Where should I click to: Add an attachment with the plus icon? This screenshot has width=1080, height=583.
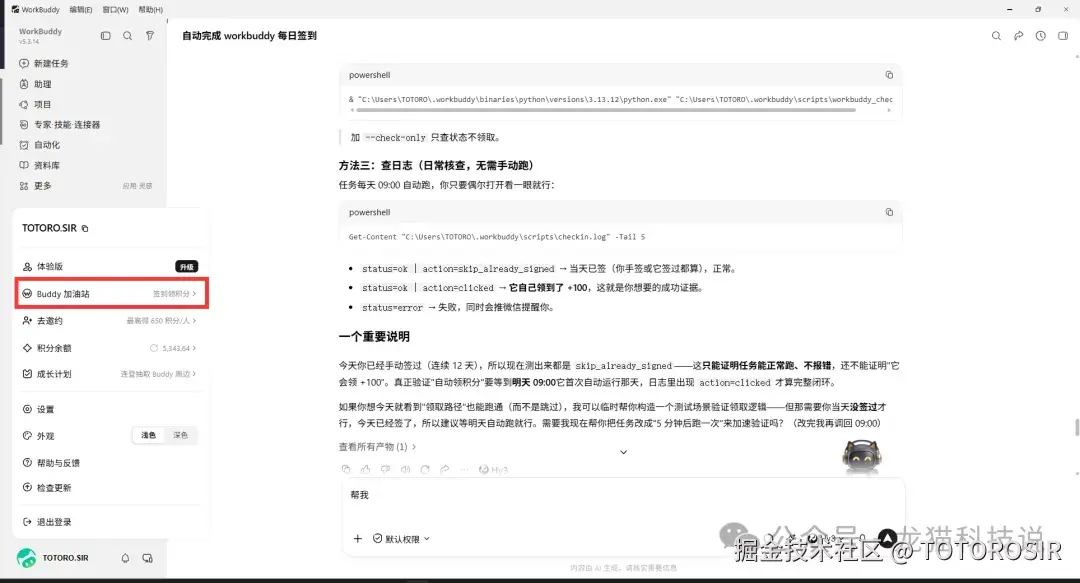click(357, 539)
